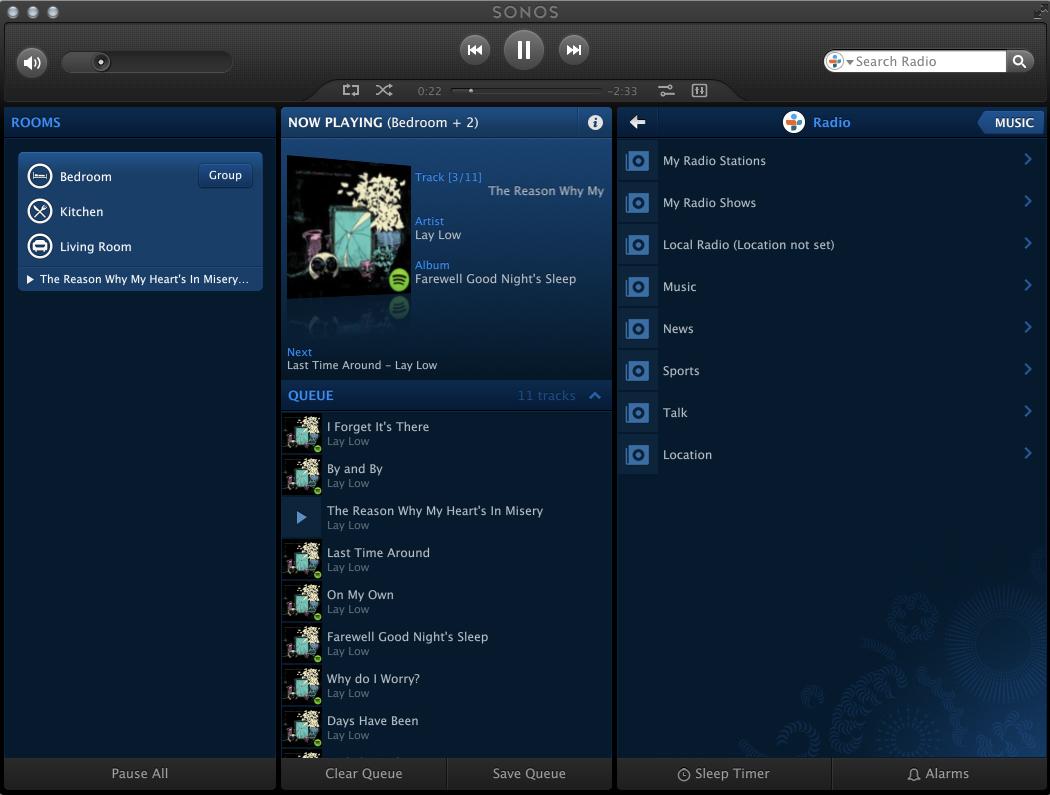Select the Bedroom room
1050x795 pixels.
pos(86,177)
